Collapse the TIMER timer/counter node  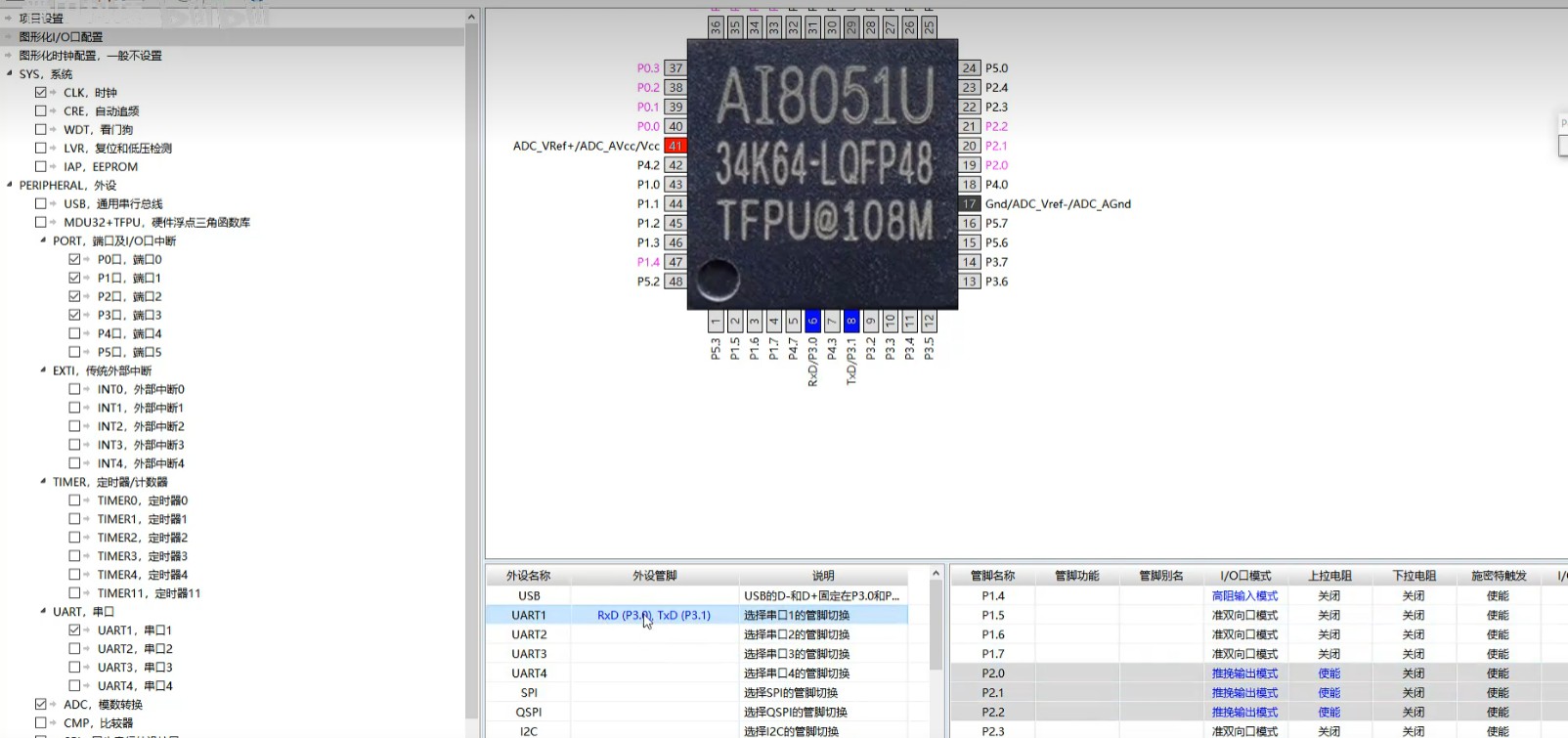(43, 481)
